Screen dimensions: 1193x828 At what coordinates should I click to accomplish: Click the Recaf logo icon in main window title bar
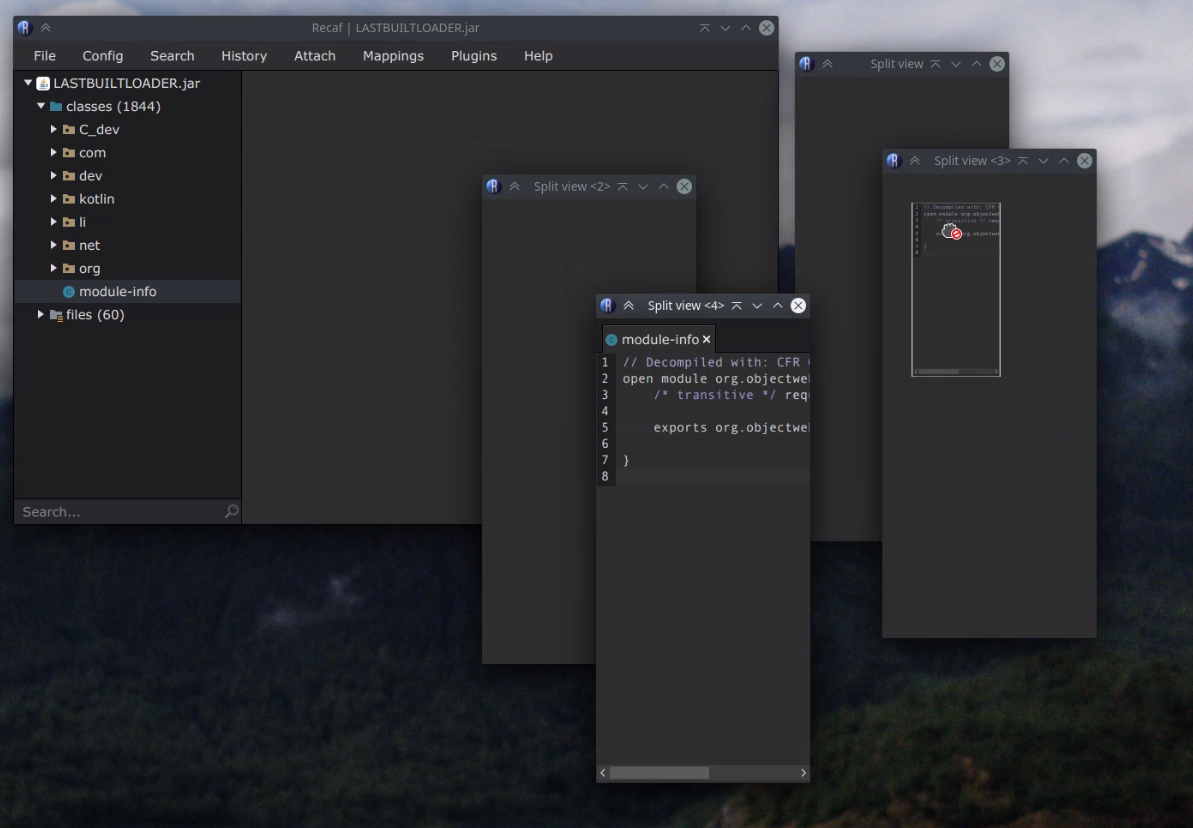24,27
